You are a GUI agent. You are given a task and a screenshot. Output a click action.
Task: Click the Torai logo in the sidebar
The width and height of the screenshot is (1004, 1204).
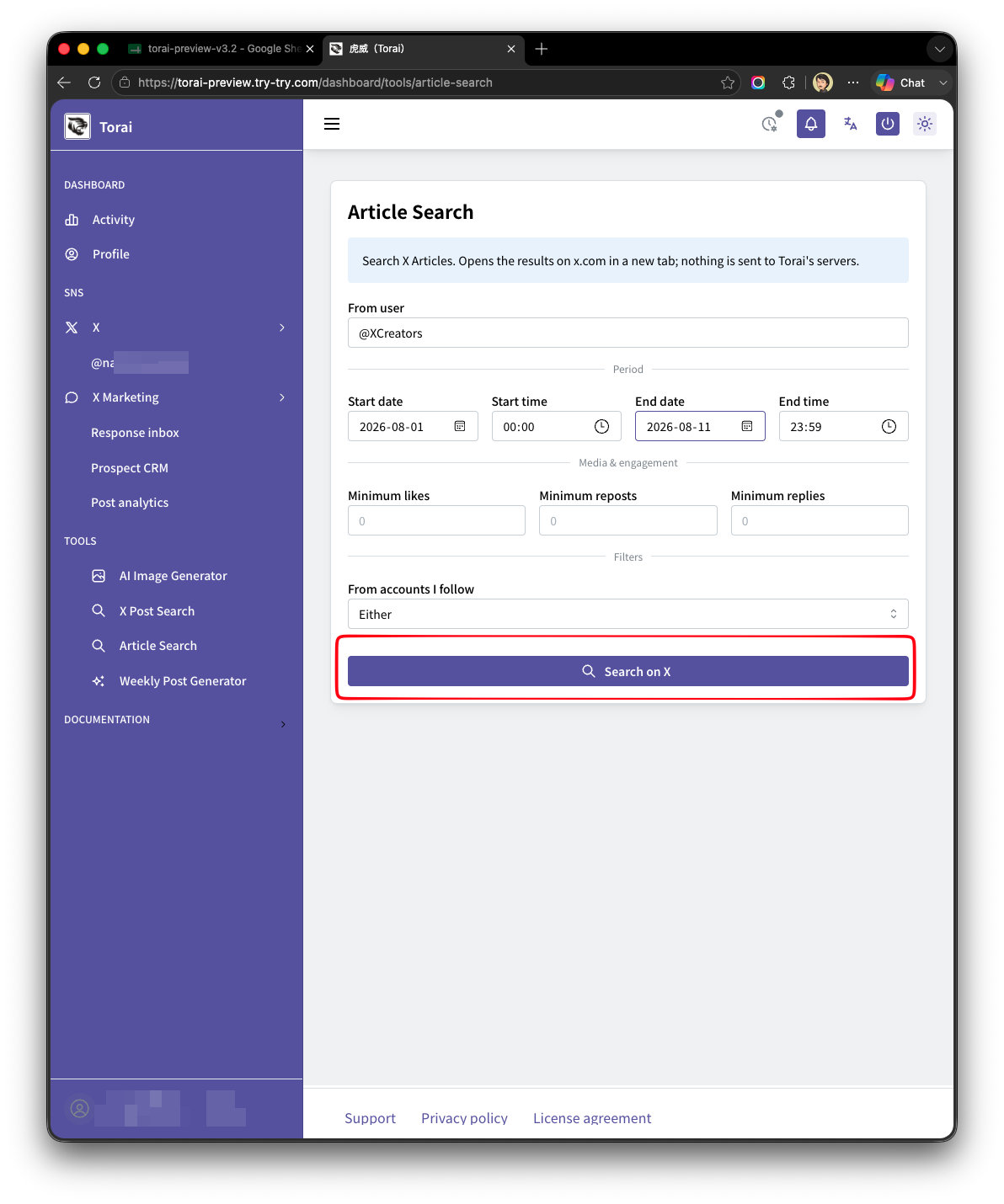point(77,126)
